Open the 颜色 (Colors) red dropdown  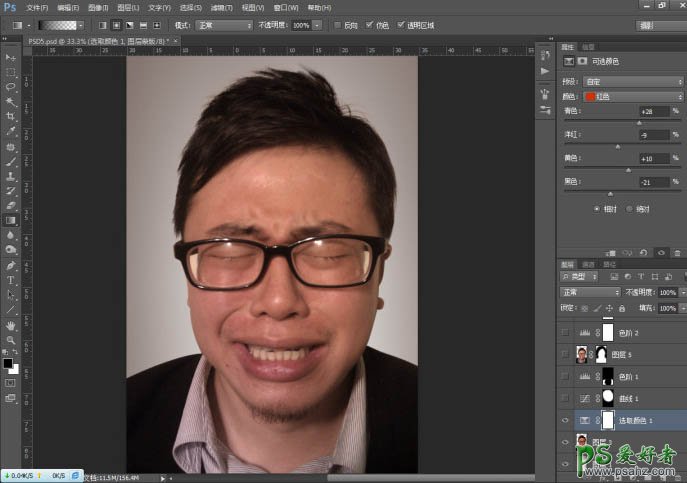tap(632, 96)
